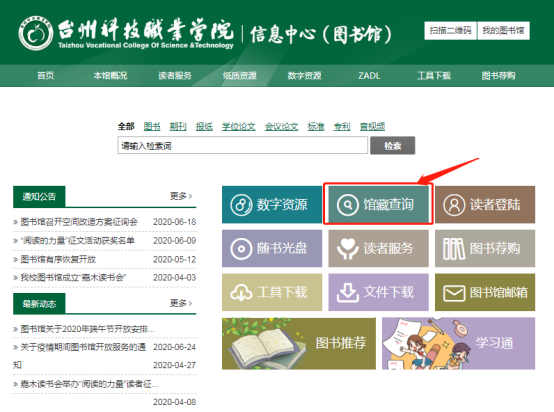Viewport: 554px width, 412px height.
Task: Click the 我的图书馆 button
Action: (x=503, y=30)
